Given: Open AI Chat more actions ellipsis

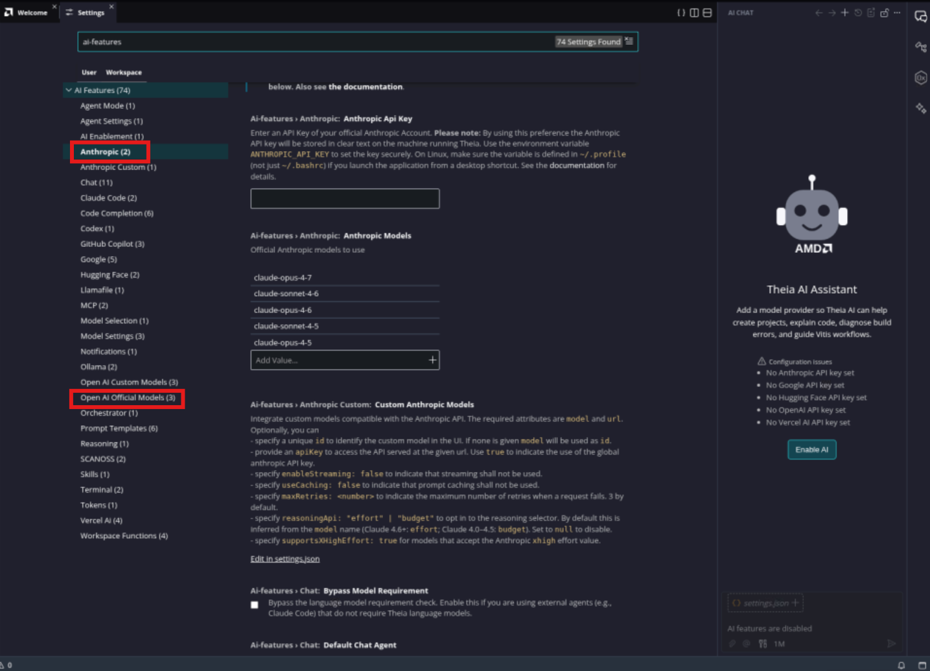Looking at the screenshot, I should coord(897,12).
